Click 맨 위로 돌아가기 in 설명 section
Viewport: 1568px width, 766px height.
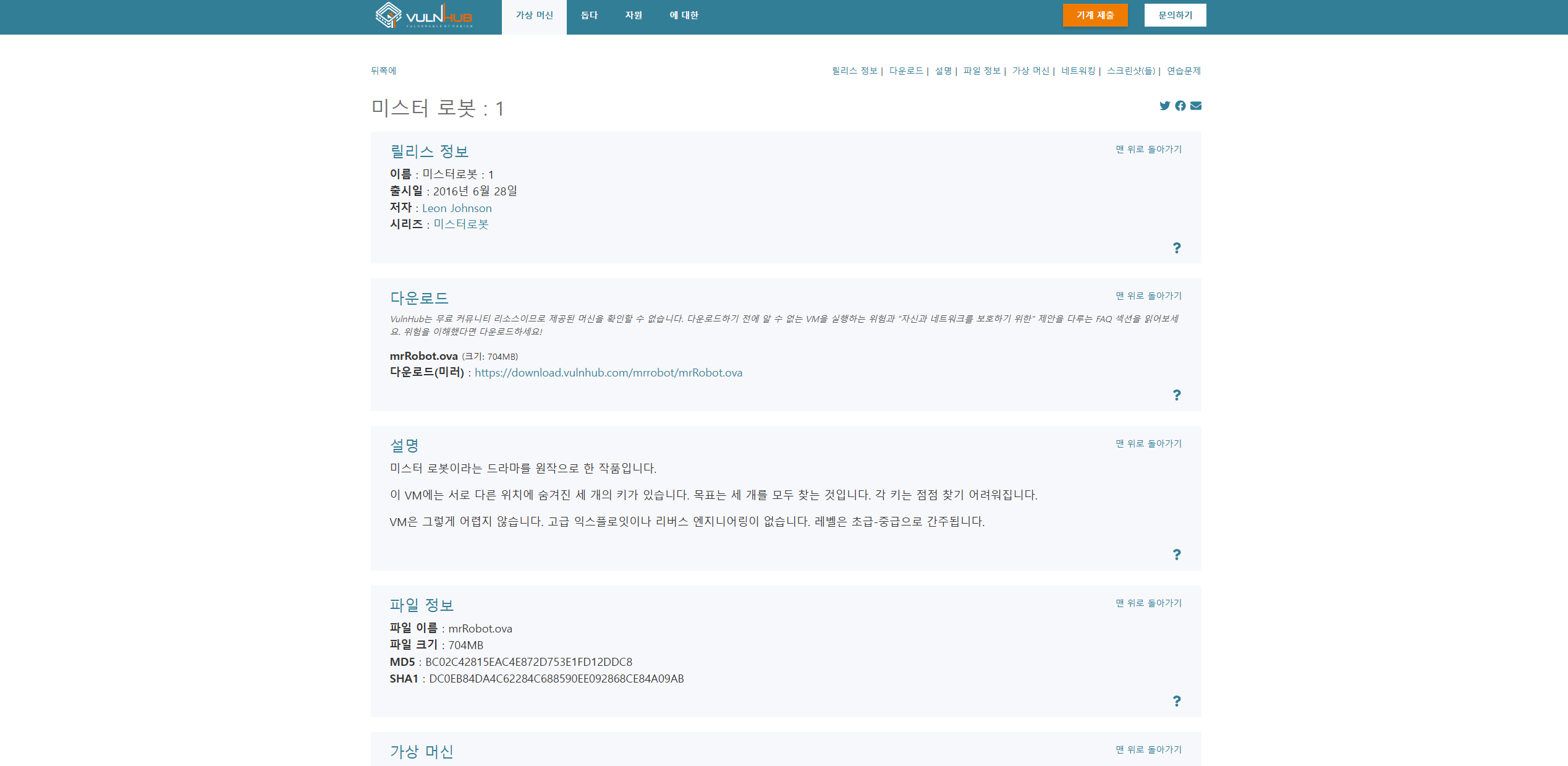point(1148,444)
